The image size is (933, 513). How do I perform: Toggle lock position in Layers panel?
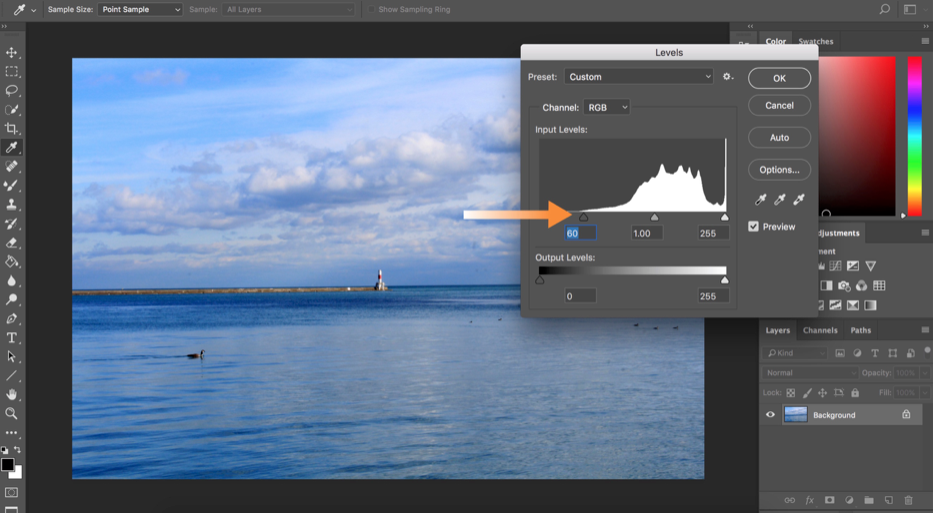pos(822,393)
